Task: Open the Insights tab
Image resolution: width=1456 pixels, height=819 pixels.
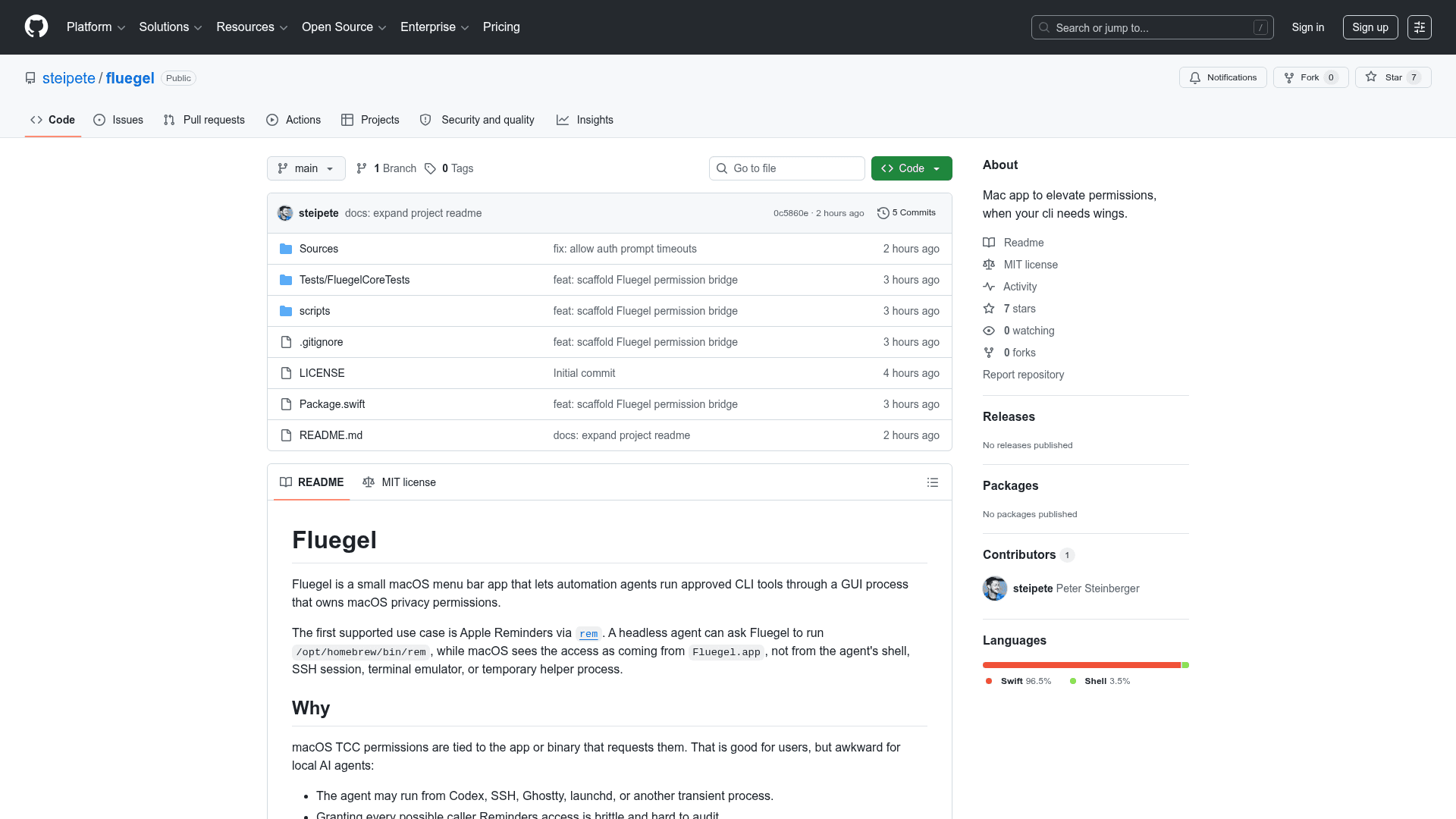Action: coord(585,120)
